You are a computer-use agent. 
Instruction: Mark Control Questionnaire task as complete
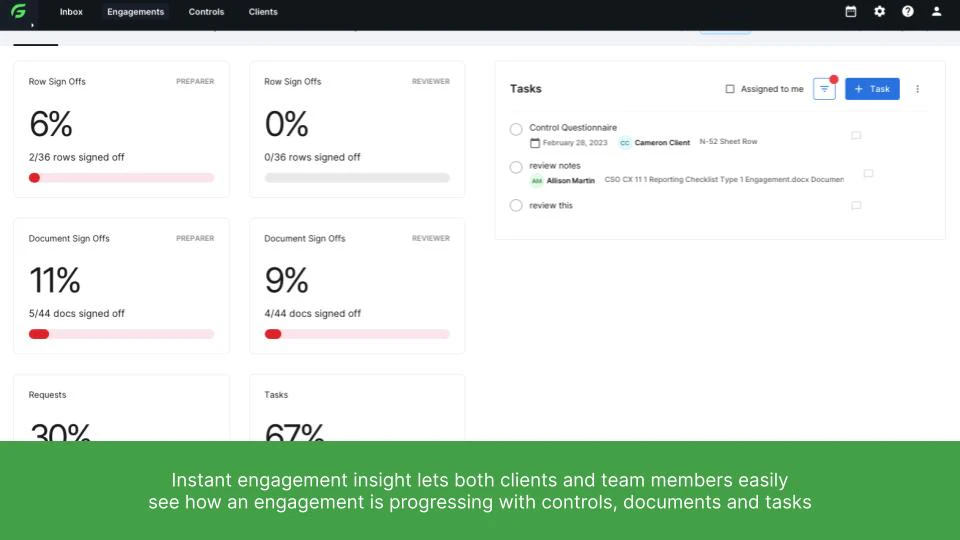(x=516, y=129)
